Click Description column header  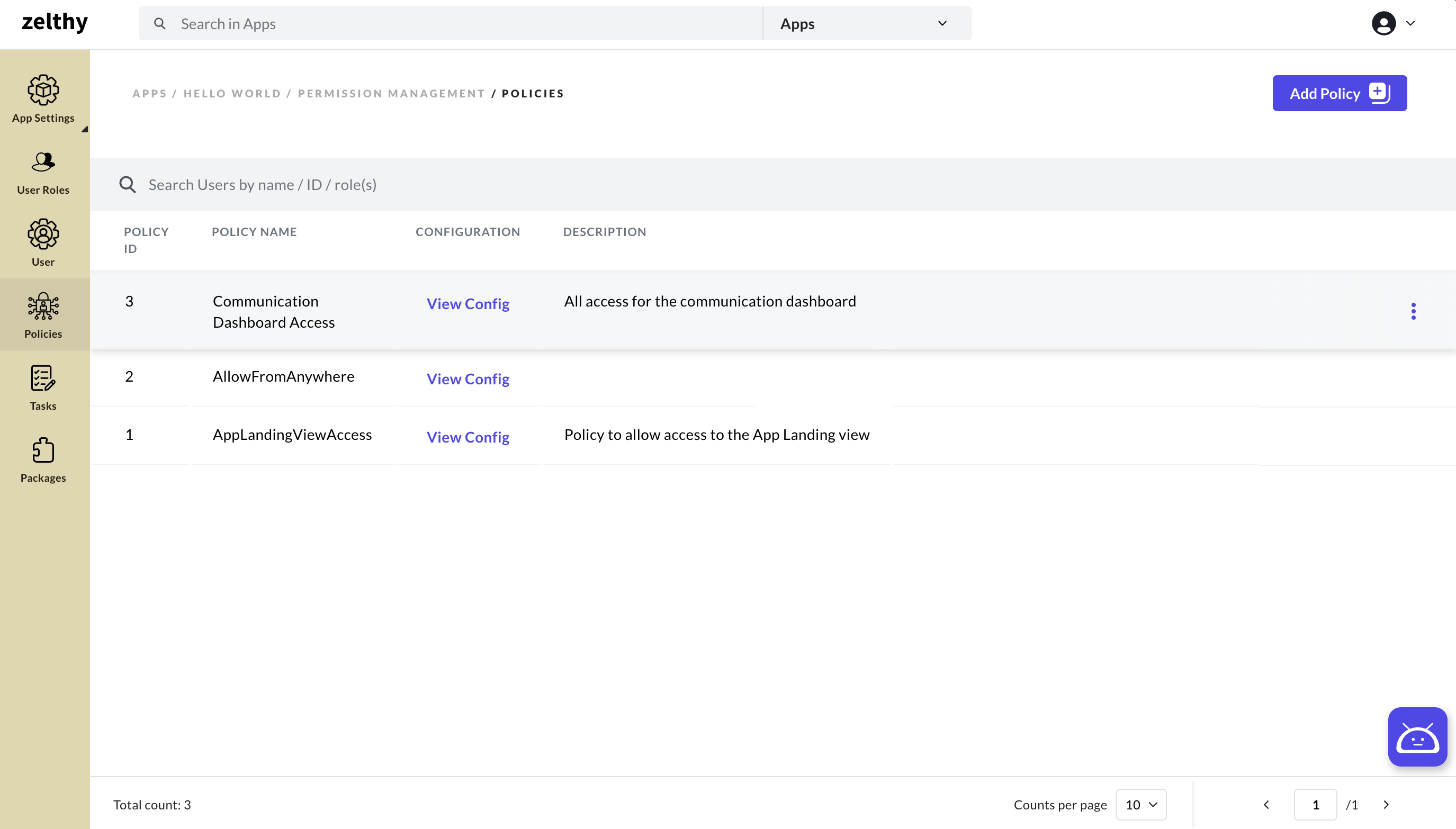coord(605,232)
